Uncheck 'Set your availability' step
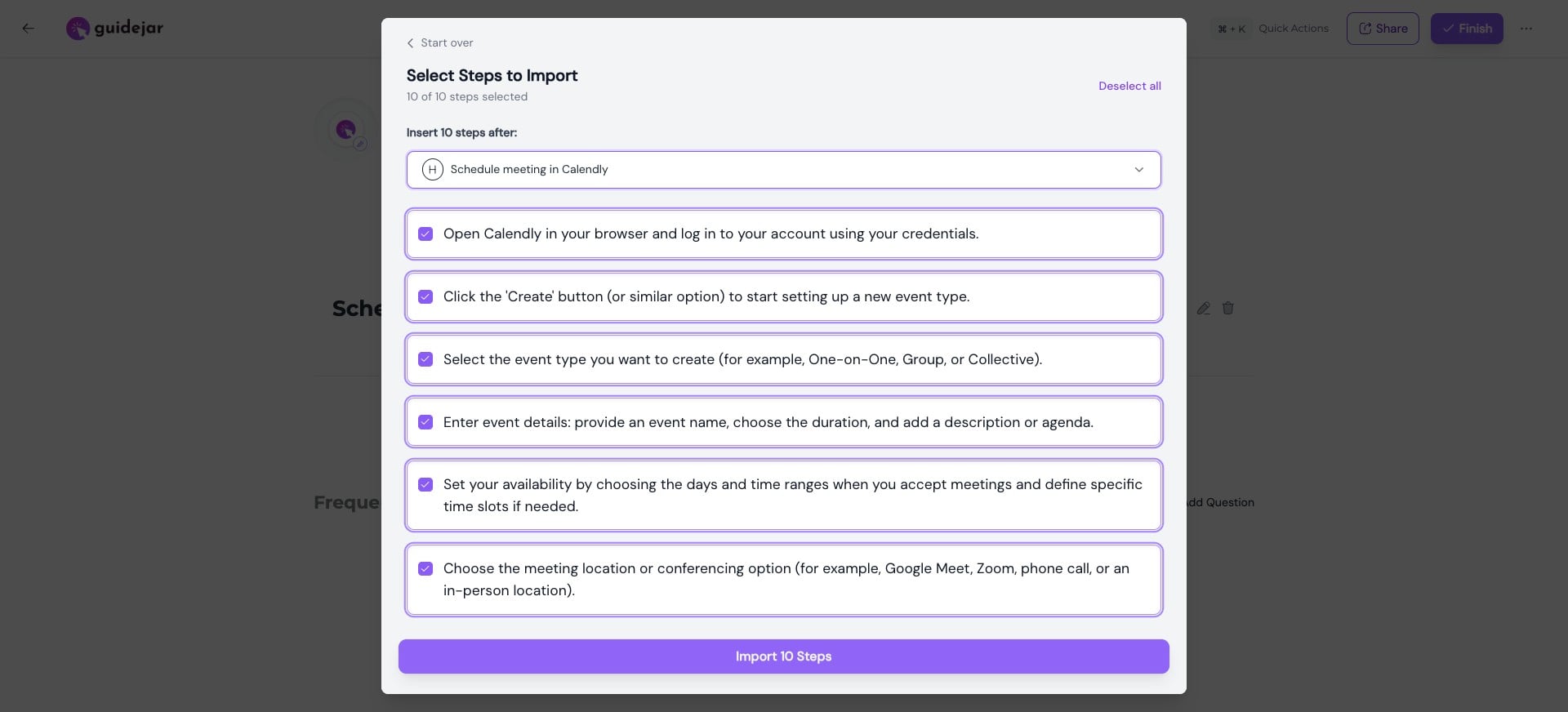Screen dimensions: 1568x712 click(x=425, y=485)
